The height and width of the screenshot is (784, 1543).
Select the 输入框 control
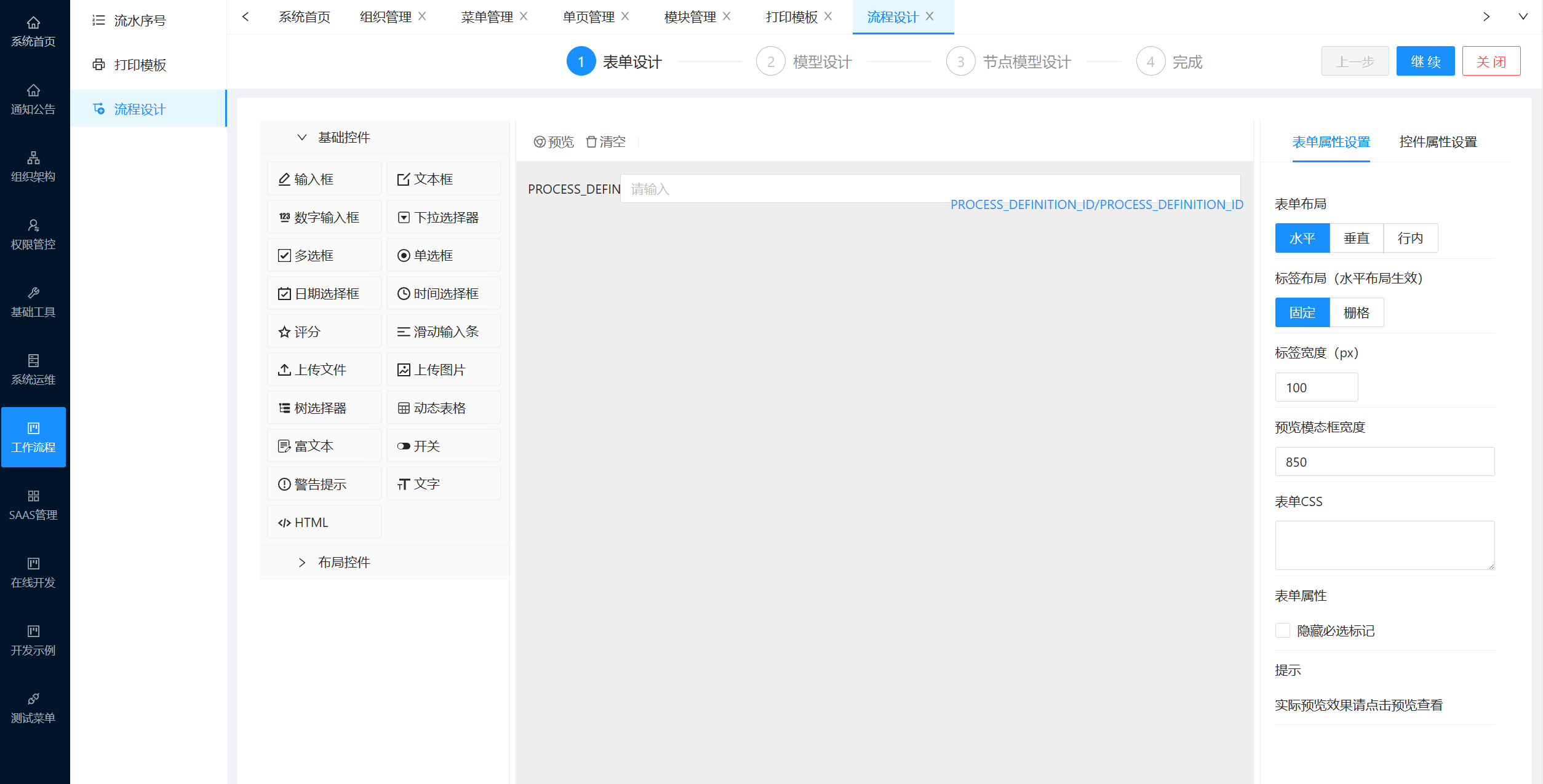(x=324, y=179)
